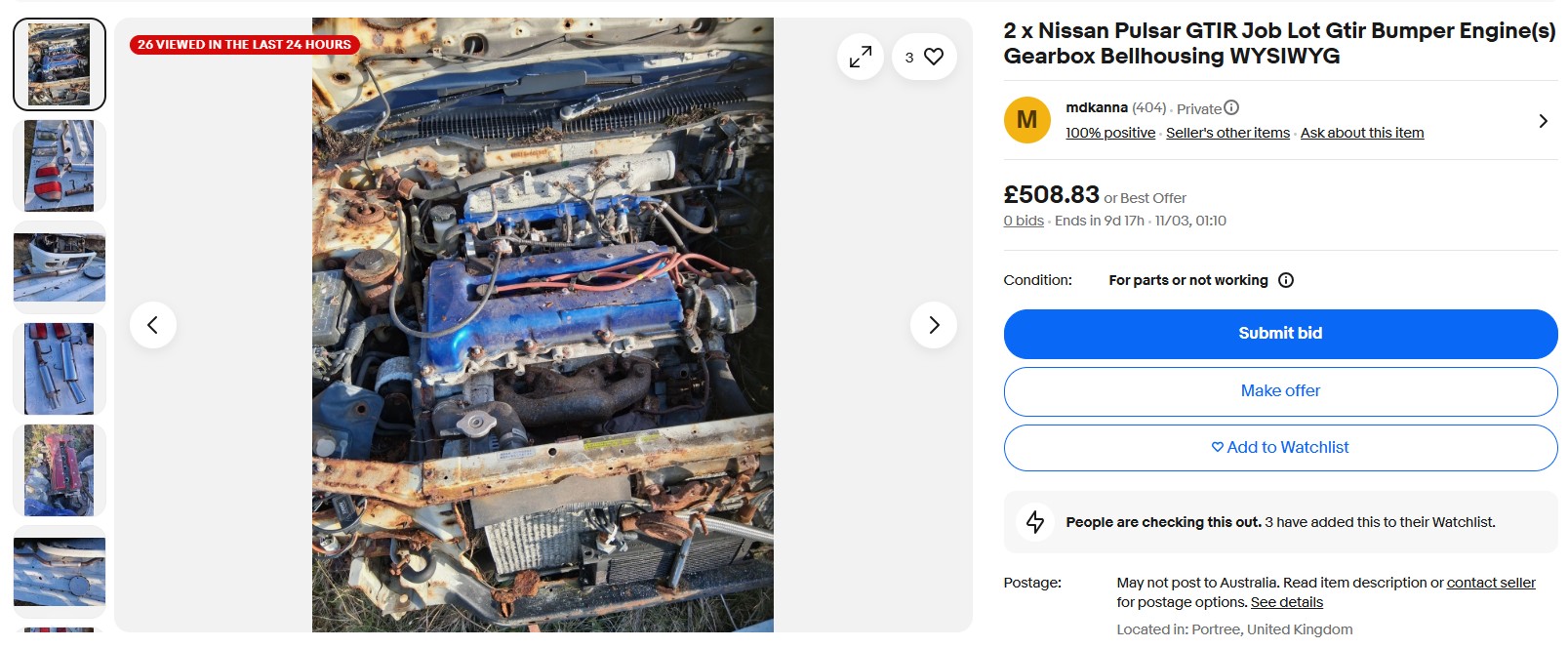Add this listing to Watchlist
This screenshot has width=1568, height=648.
pos(1279,448)
